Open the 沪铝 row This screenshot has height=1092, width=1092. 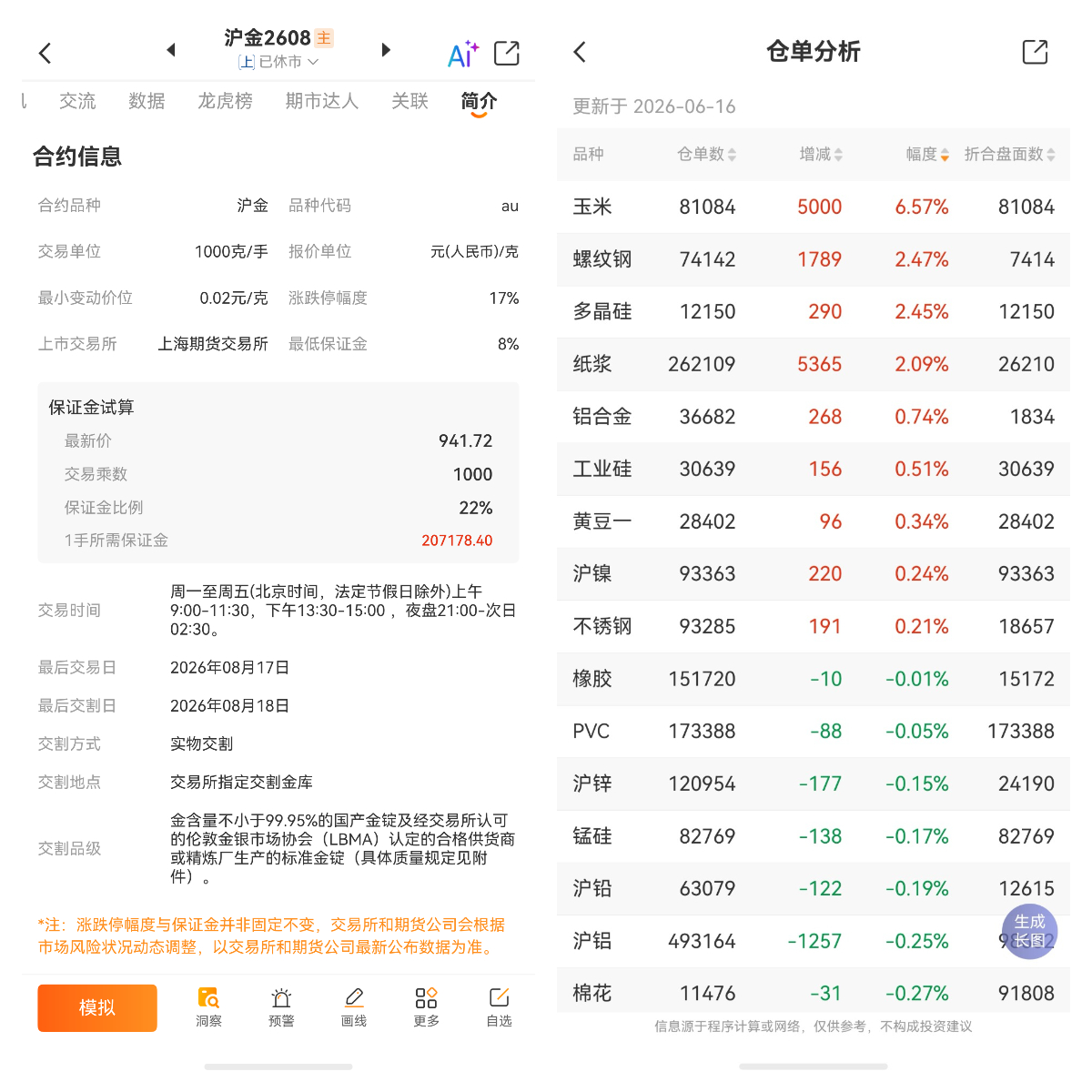[814, 941]
